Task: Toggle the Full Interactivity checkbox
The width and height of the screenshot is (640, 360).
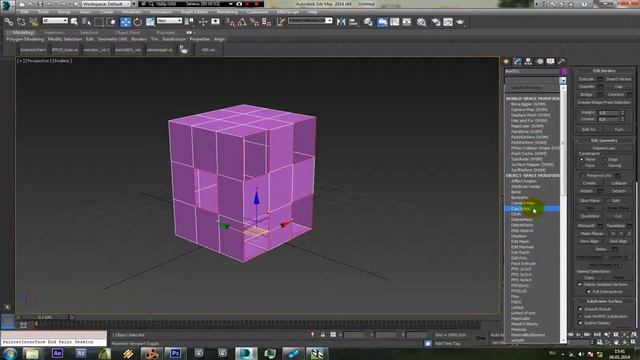Action: (588, 292)
